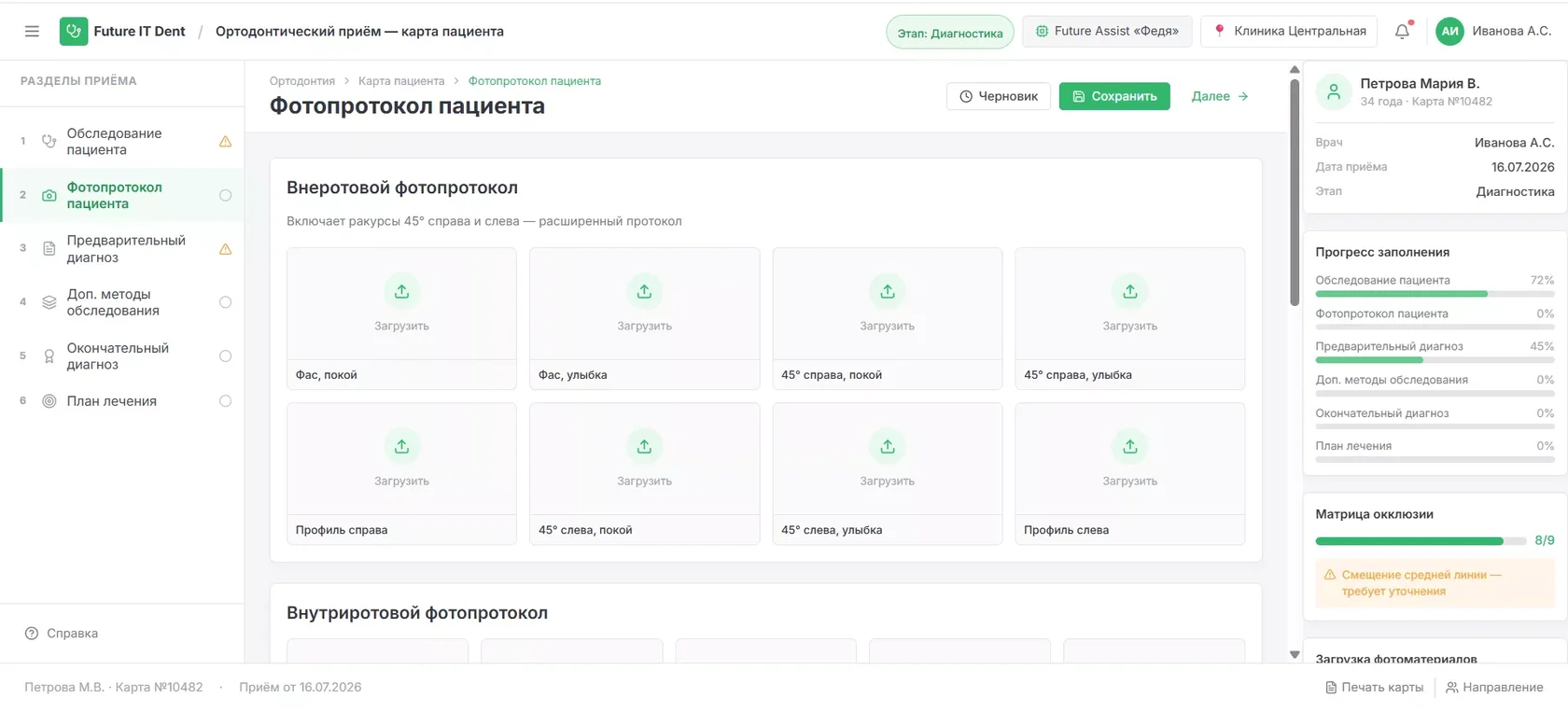This screenshot has height=711, width=1568.
Task: Click the scrollbar up arrow
Action: pos(1295,69)
